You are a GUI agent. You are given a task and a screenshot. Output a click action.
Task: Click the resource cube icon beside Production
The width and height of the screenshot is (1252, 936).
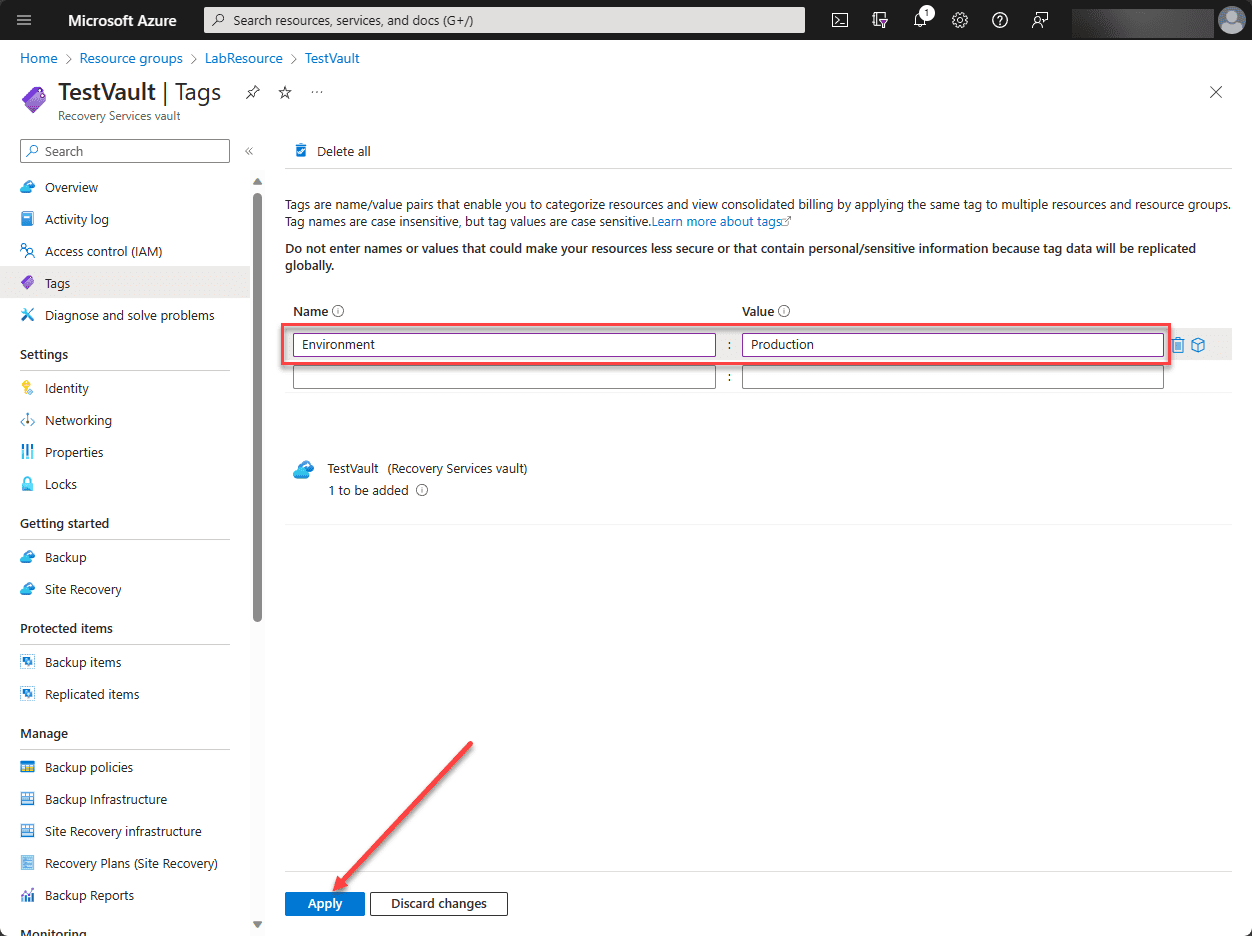[1198, 345]
